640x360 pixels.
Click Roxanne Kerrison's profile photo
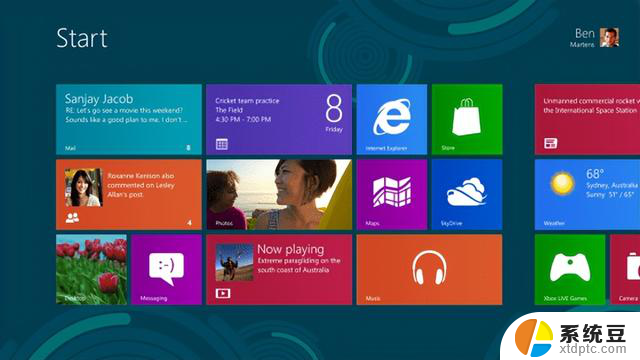[84, 187]
